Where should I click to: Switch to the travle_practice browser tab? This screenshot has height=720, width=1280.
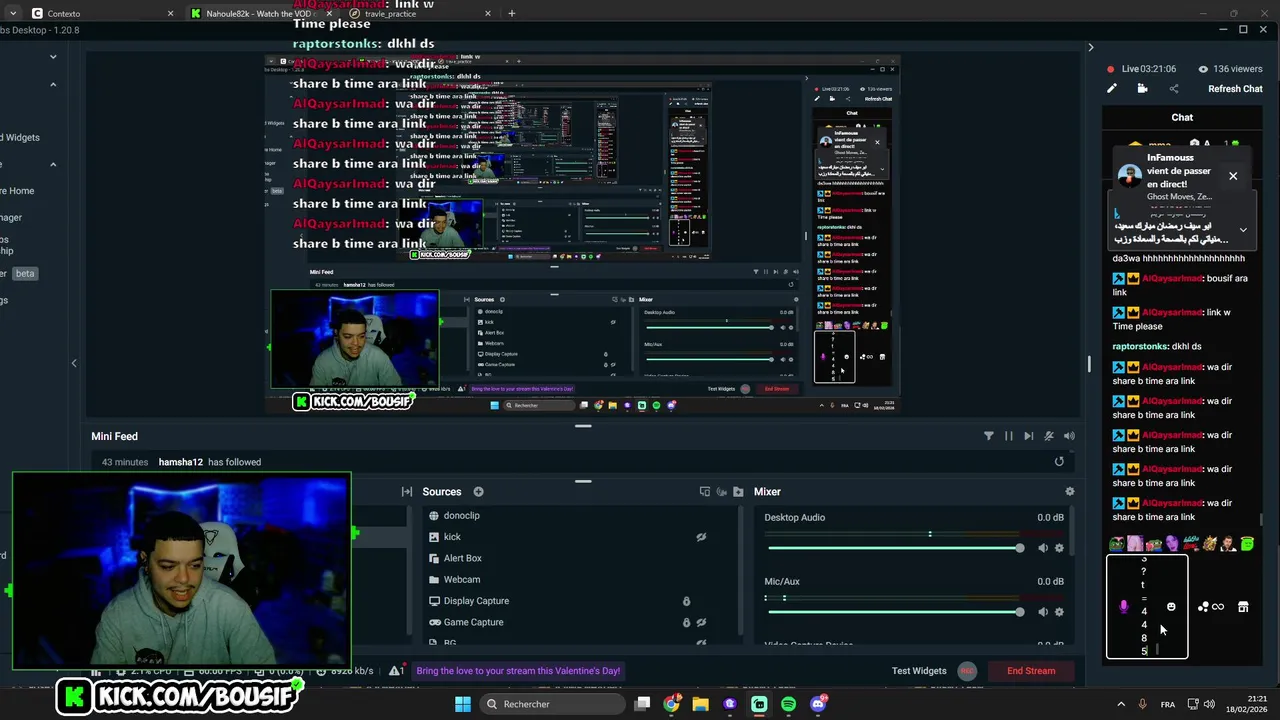click(x=420, y=13)
